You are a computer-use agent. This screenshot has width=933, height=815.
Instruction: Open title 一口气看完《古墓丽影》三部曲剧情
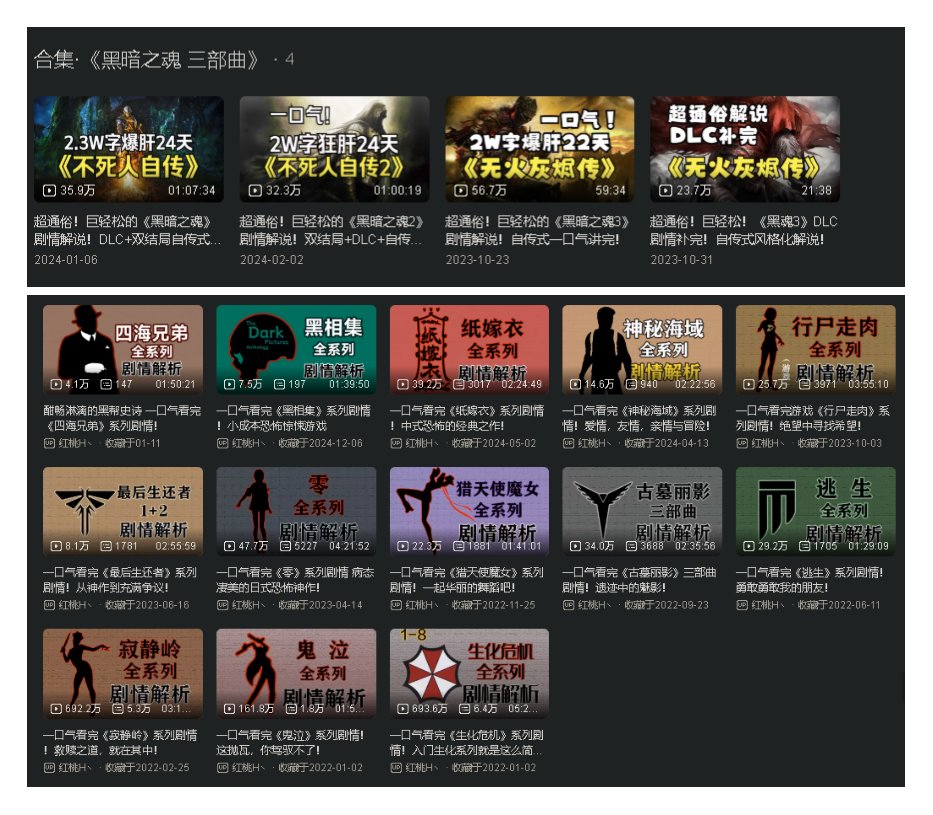(x=640, y=580)
